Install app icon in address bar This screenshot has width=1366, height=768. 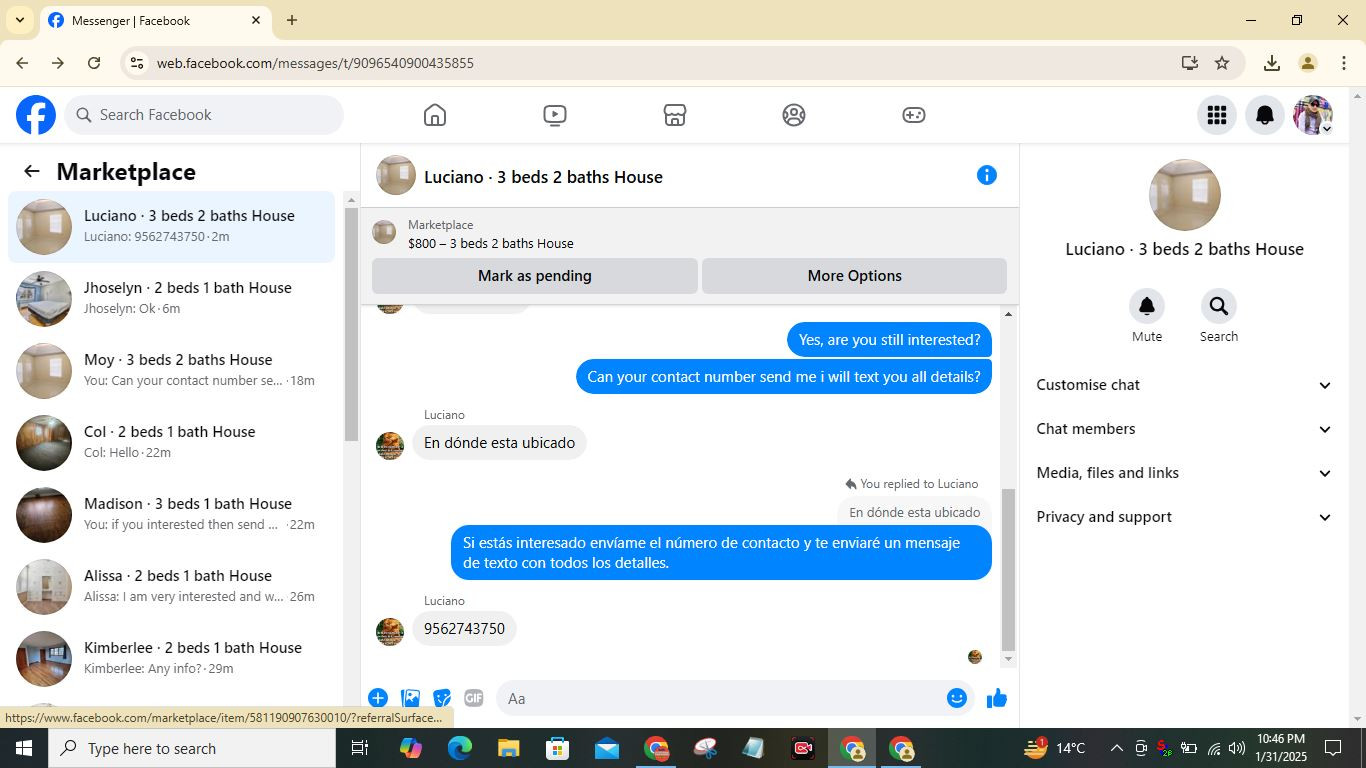[x=1189, y=63]
